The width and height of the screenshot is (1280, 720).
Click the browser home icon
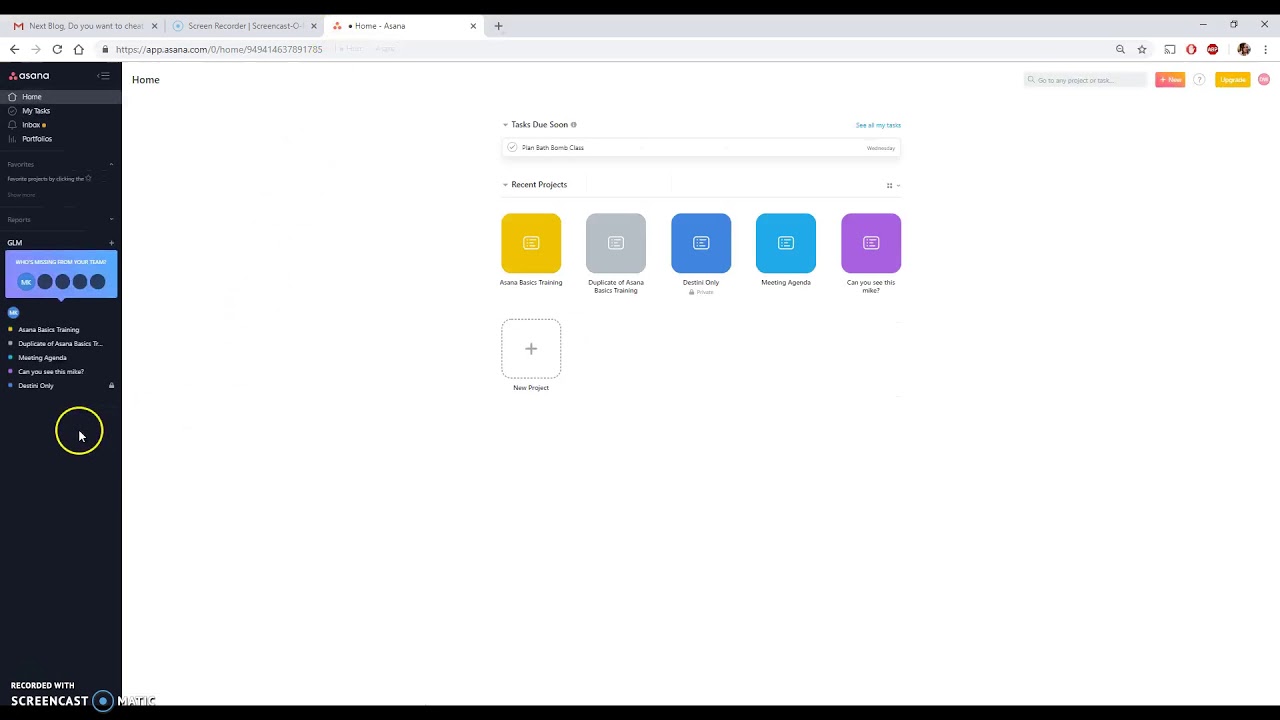click(78, 49)
